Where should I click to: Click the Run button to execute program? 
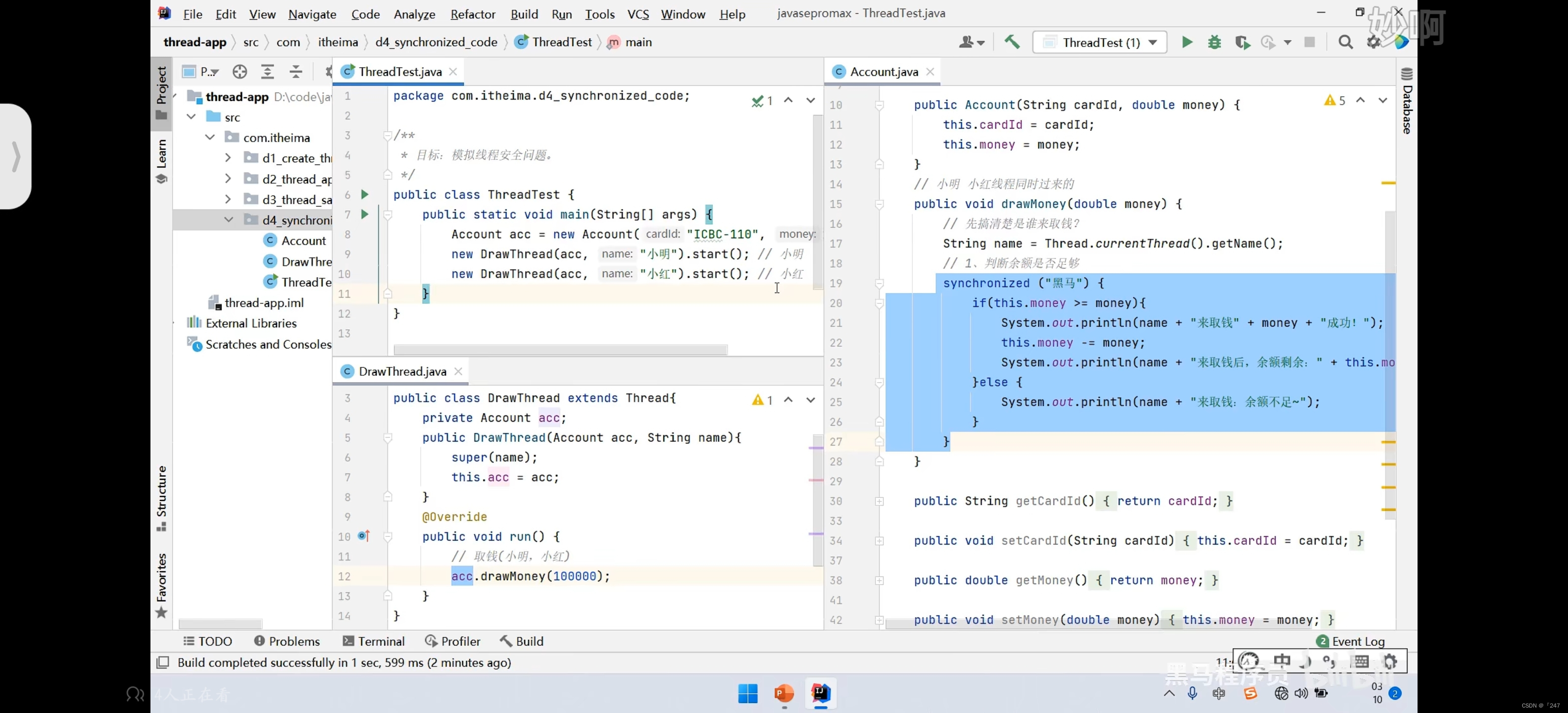point(1186,42)
